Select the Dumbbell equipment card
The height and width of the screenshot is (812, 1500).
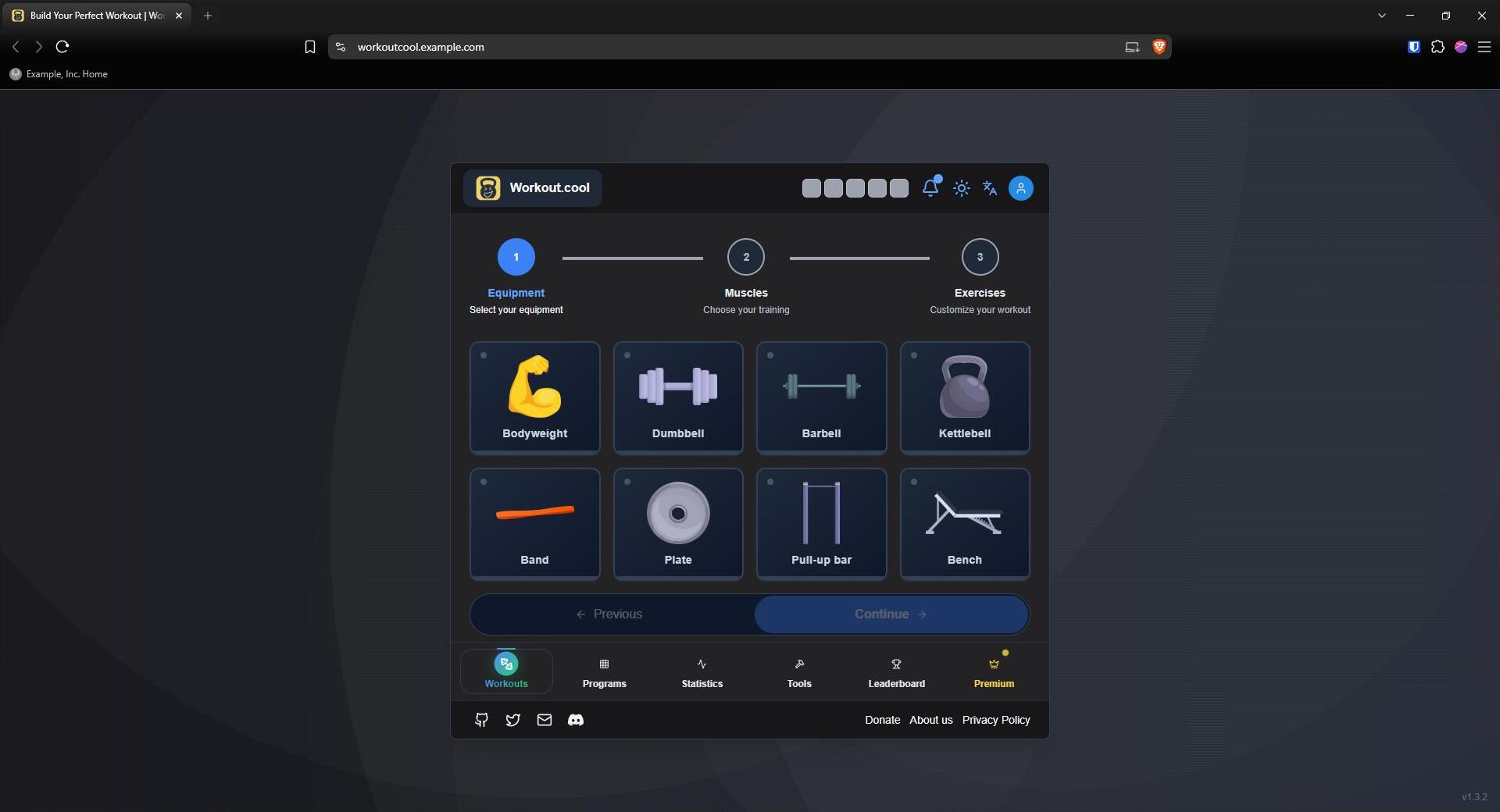(x=678, y=397)
